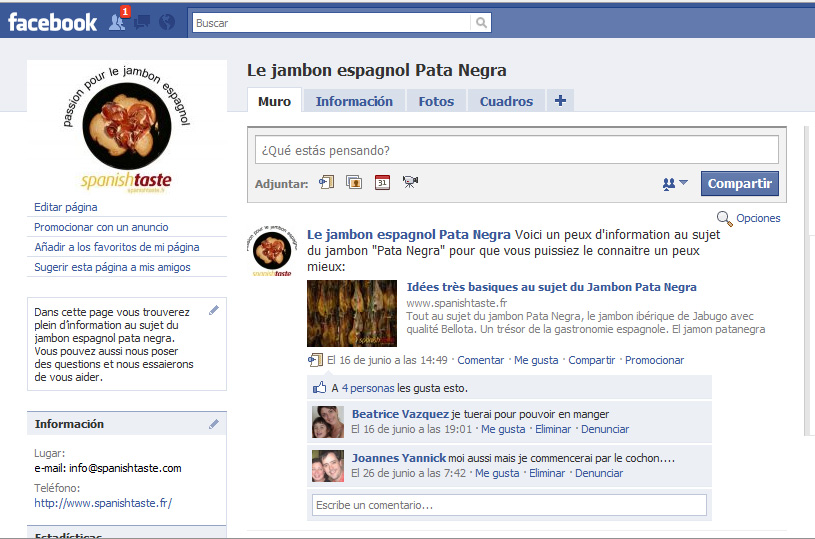Click the ¿Qué estás pensando? status box

click(x=517, y=150)
